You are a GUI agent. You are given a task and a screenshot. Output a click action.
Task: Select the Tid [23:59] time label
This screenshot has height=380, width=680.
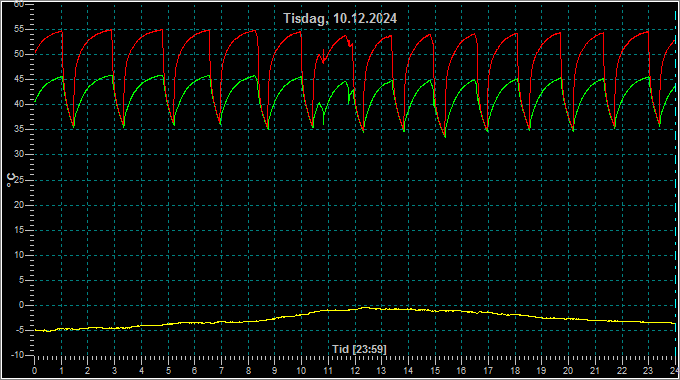[359, 349]
